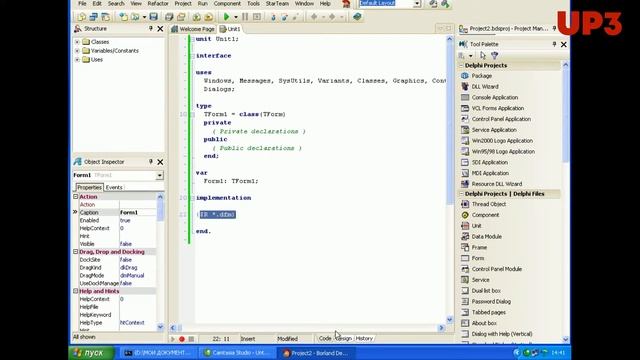Select Form in Delphi Files list
The image size is (640, 360).
click(x=478, y=258)
